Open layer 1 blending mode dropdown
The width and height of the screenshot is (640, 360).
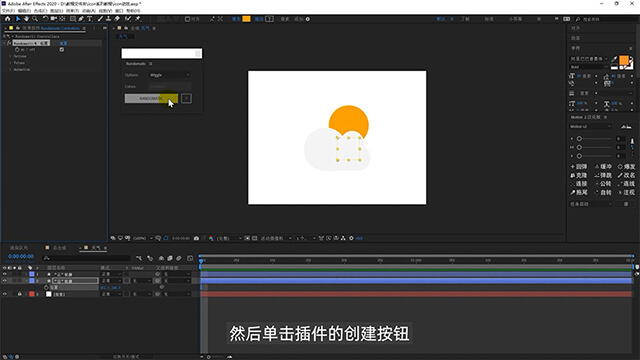(x=111, y=274)
